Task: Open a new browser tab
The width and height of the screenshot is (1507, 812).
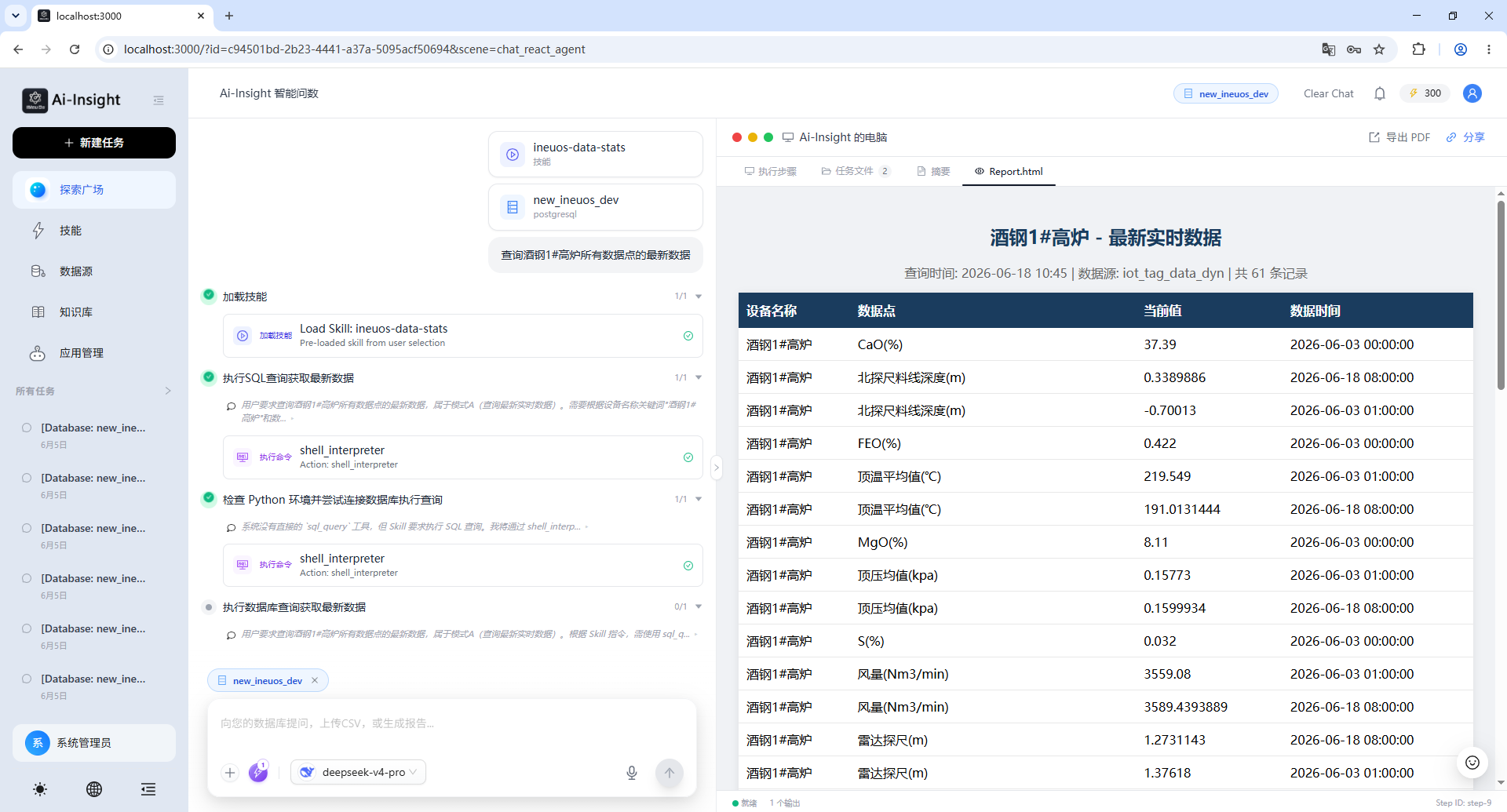Action: (229, 16)
